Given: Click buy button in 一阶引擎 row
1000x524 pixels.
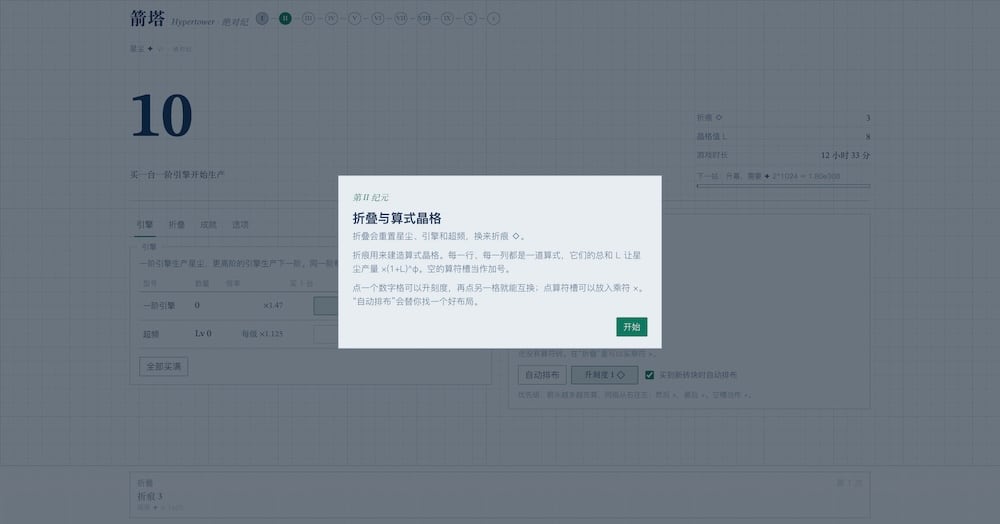Looking at the screenshot, I should click(326, 305).
